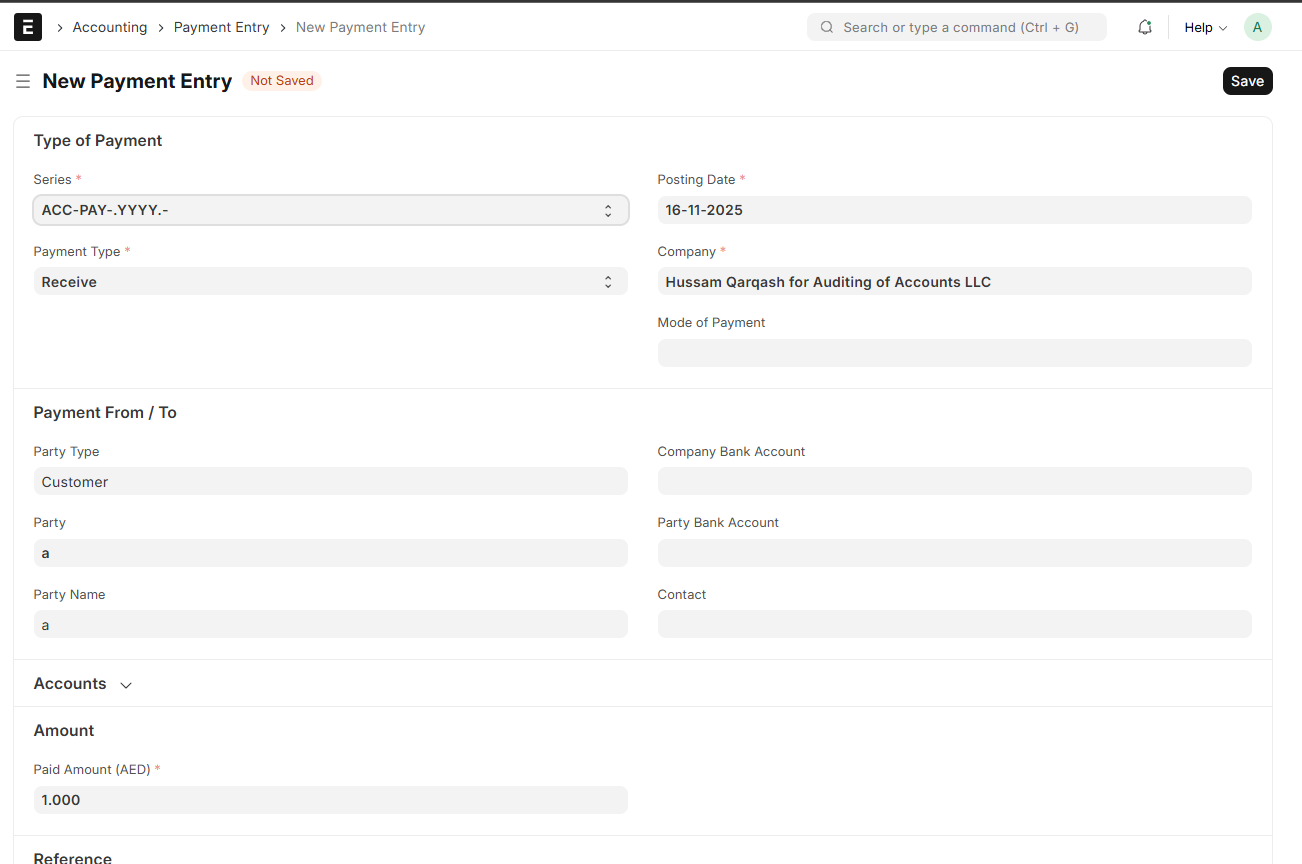Open the Help dropdown menu
1302x864 pixels.
(1205, 27)
